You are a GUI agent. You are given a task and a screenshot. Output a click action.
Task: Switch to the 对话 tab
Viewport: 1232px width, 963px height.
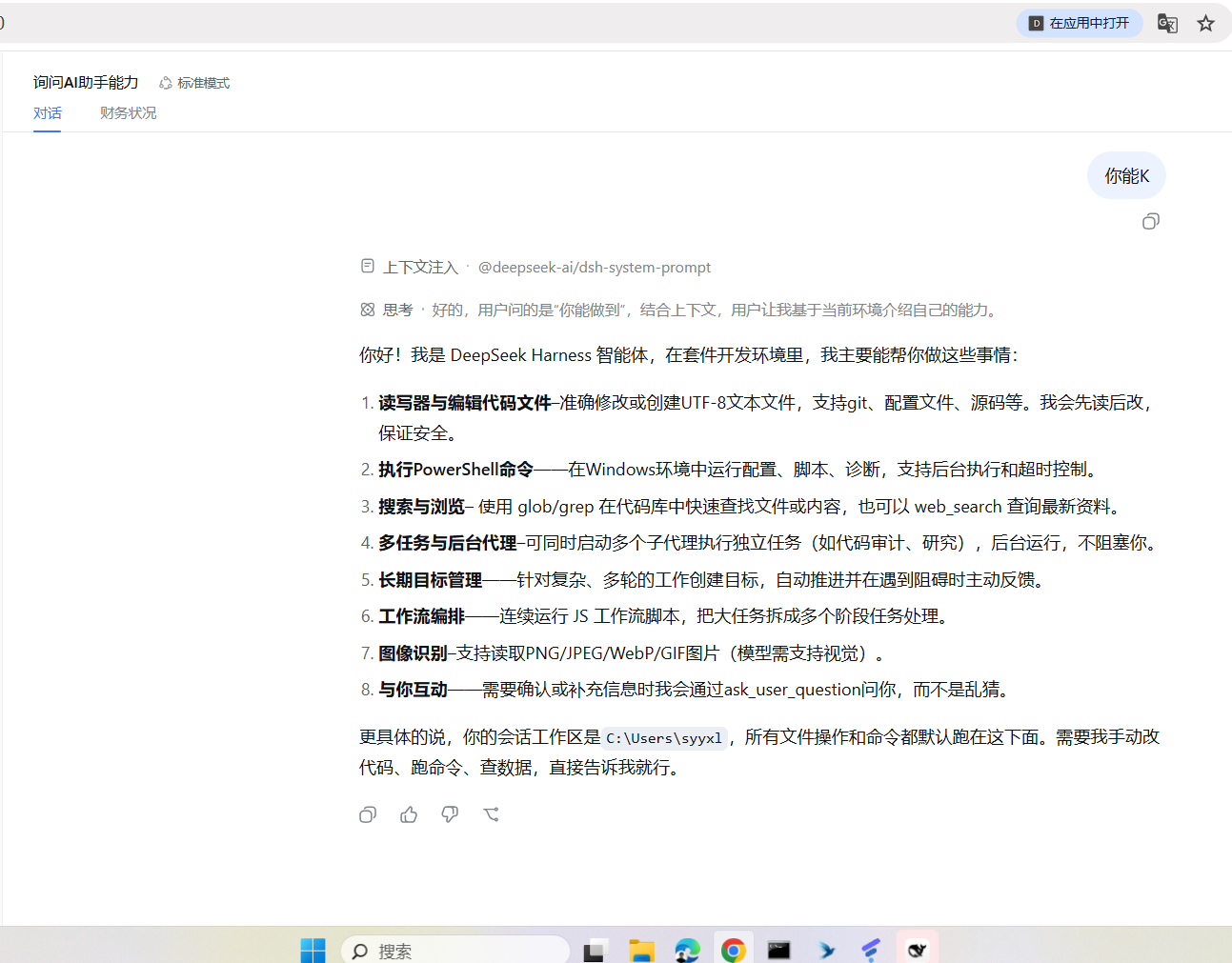pos(48,113)
